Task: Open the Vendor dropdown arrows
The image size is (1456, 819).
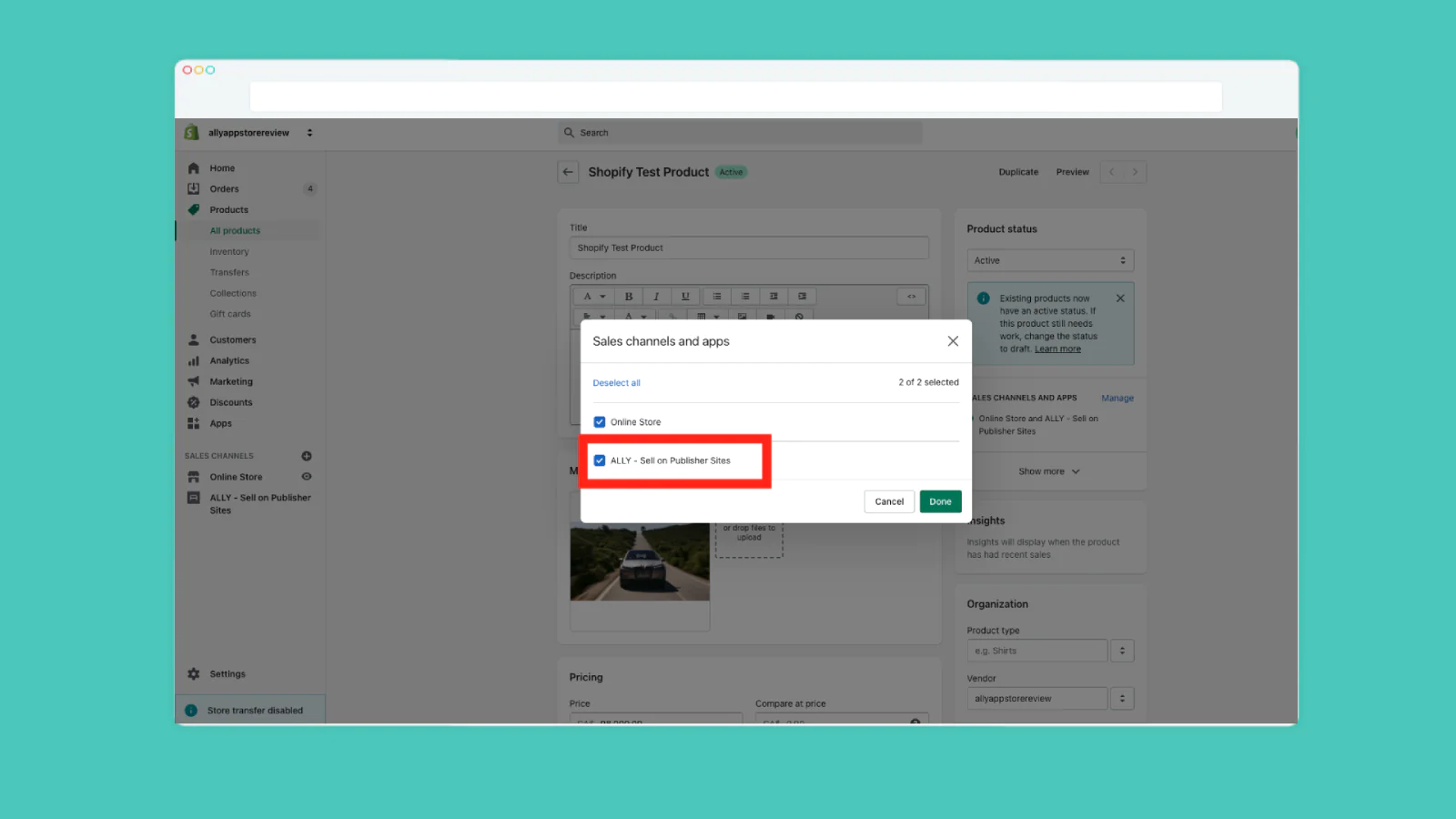Action: click(1122, 699)
